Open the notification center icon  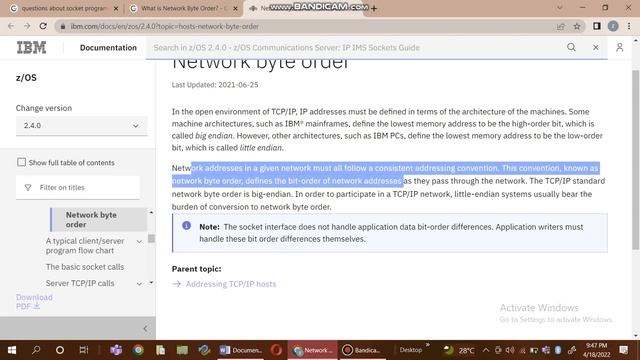624,350
